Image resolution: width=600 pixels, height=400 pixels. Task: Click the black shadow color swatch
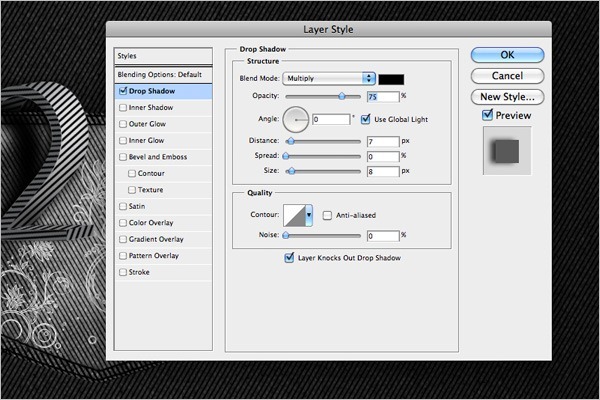click(391, 79)
